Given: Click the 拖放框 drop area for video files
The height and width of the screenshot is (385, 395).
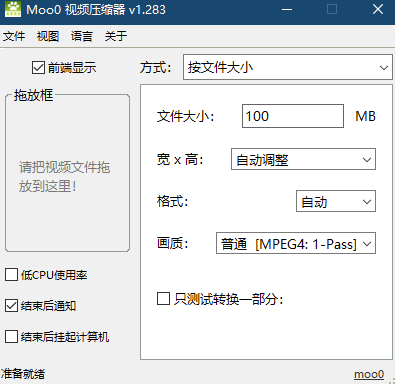Looking at the screenshot, I should (67, 173).
